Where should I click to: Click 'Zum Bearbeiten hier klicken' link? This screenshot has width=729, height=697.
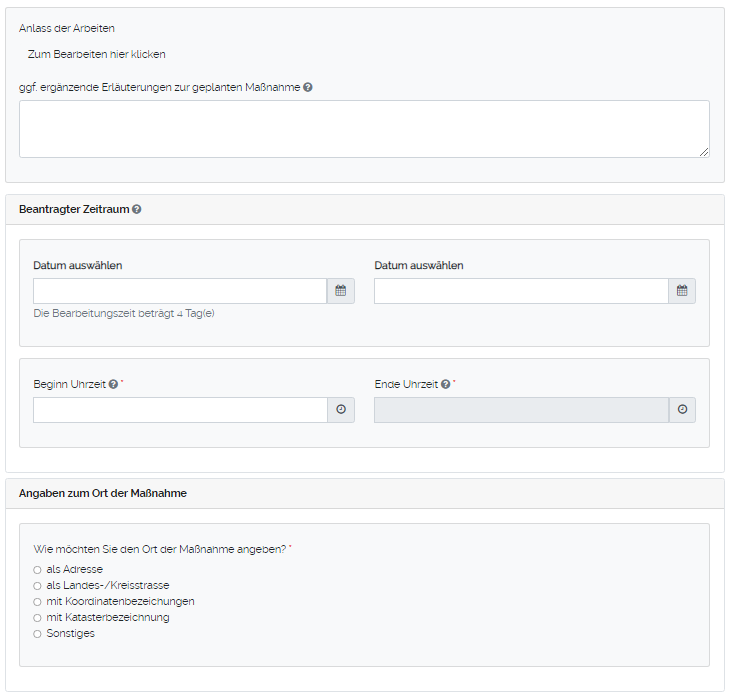[96, 54]
